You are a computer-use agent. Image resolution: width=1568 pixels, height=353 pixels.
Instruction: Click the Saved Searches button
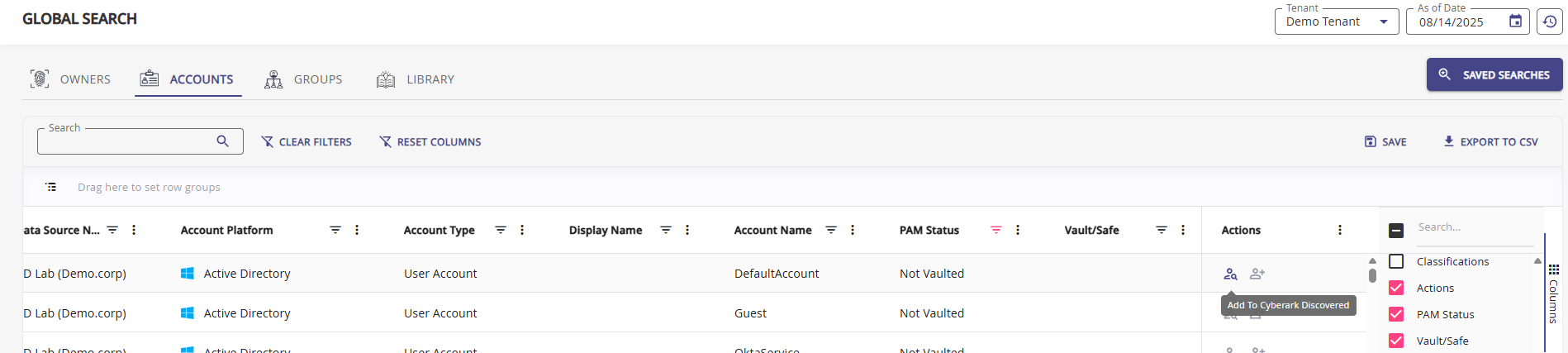tap(1494, 74)
